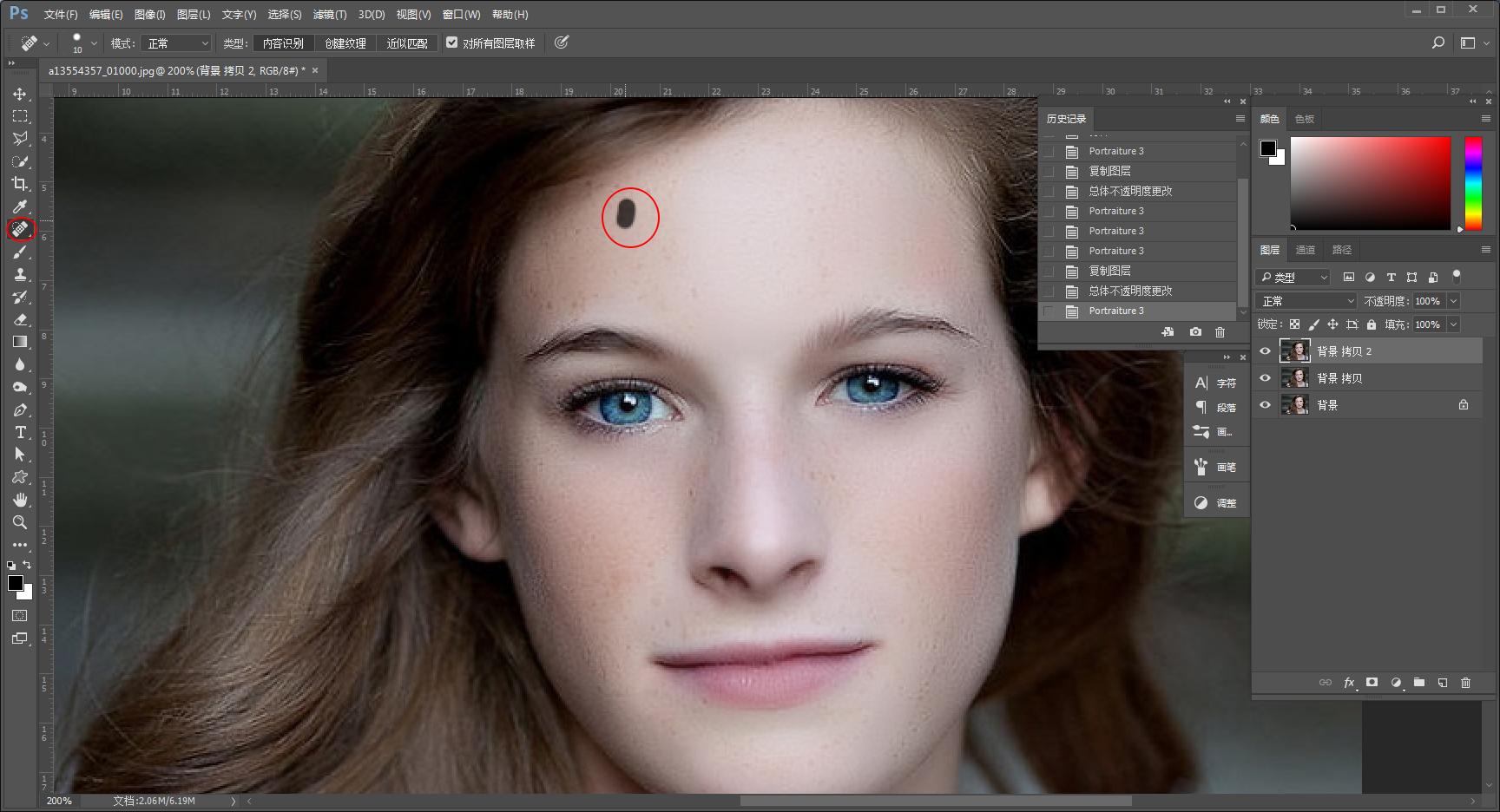
Task: Toggle lock transparent pixels
Action: click(1294, 324)
